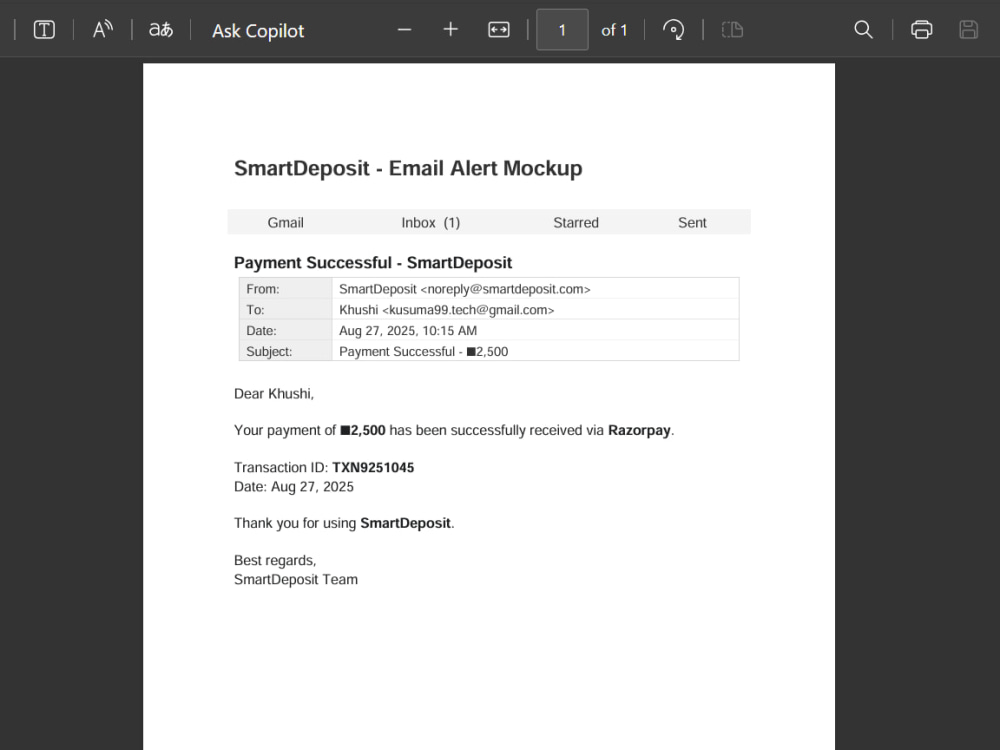Click transaction ID 'TXN9251045'
The image size is (1000, 750).
click(373, 467)
